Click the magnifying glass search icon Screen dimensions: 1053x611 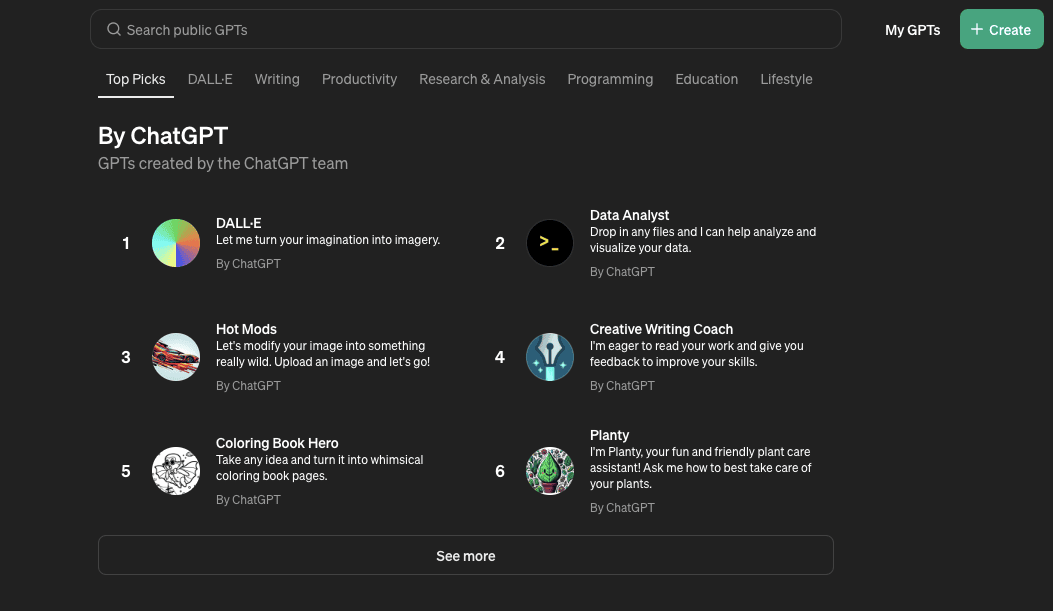[x=114, y=30]
